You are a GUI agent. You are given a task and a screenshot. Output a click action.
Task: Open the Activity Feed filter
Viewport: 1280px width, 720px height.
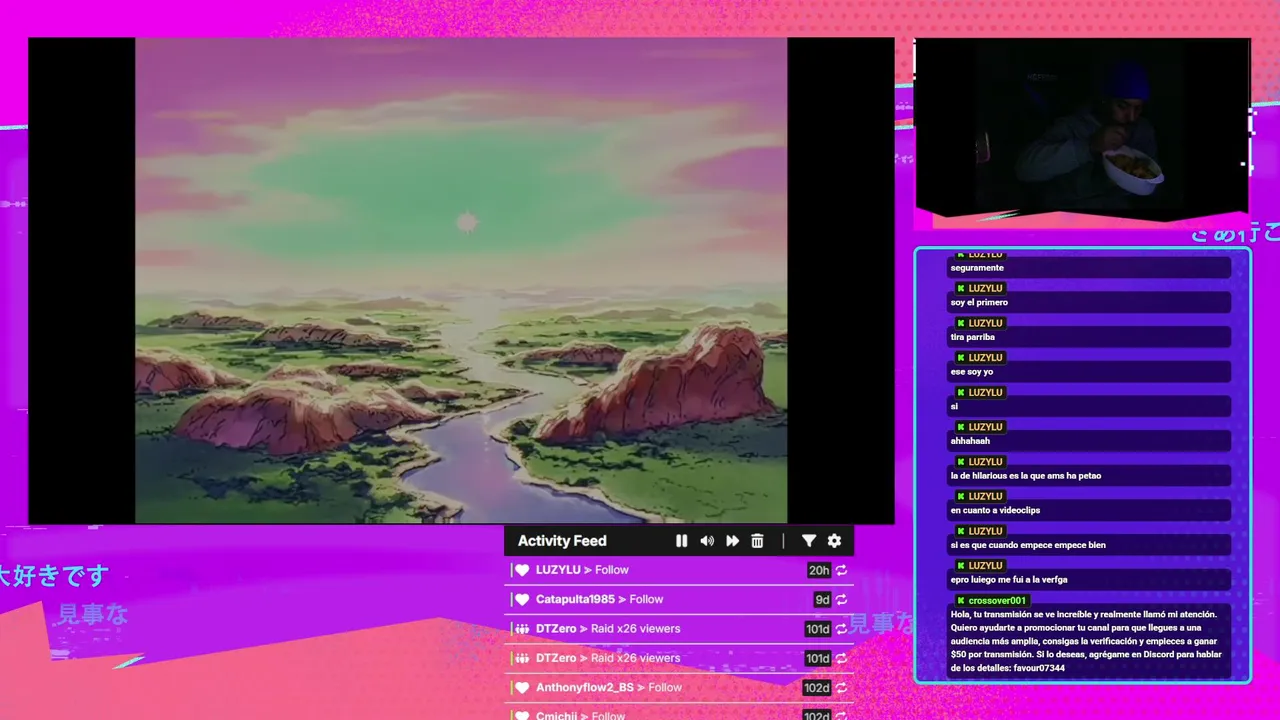coord(809,541)
